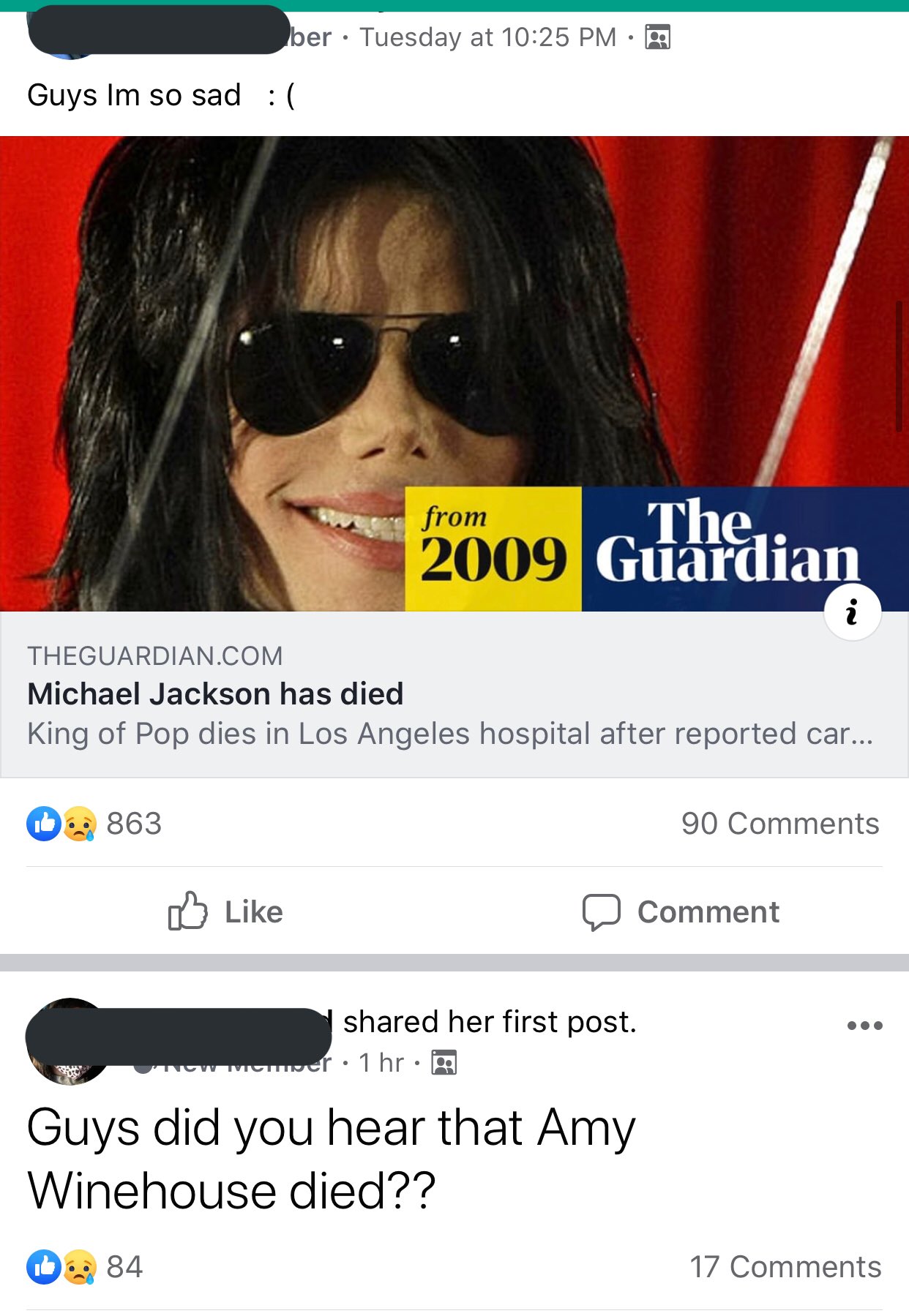Click group privacy icon next to 1 hr
The image size is (909, 1316).
coord(444,1062)
